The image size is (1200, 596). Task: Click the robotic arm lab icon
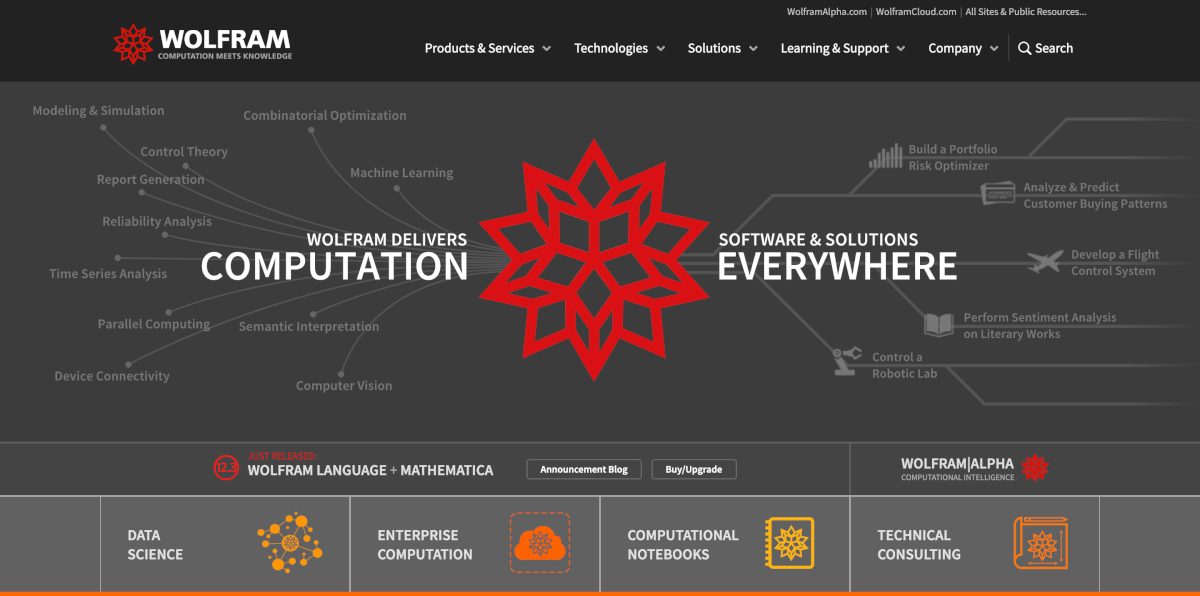[x=847, y=361]
